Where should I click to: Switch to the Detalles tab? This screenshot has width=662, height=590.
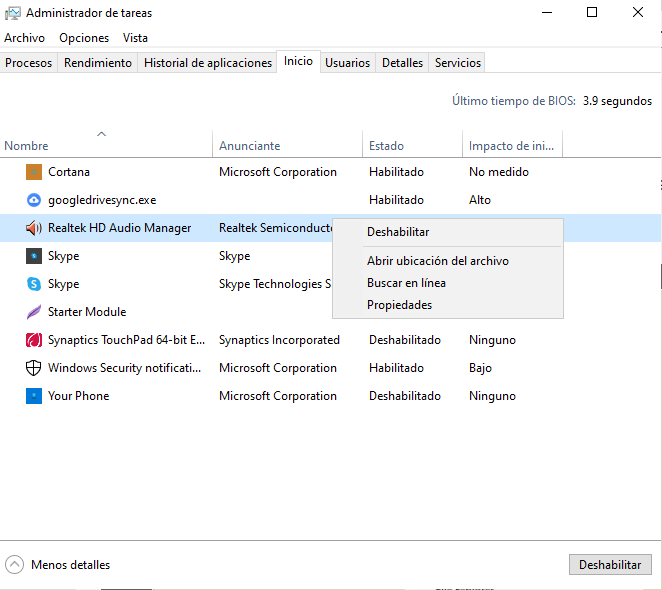pyautogui.click(x=402, y=63)
